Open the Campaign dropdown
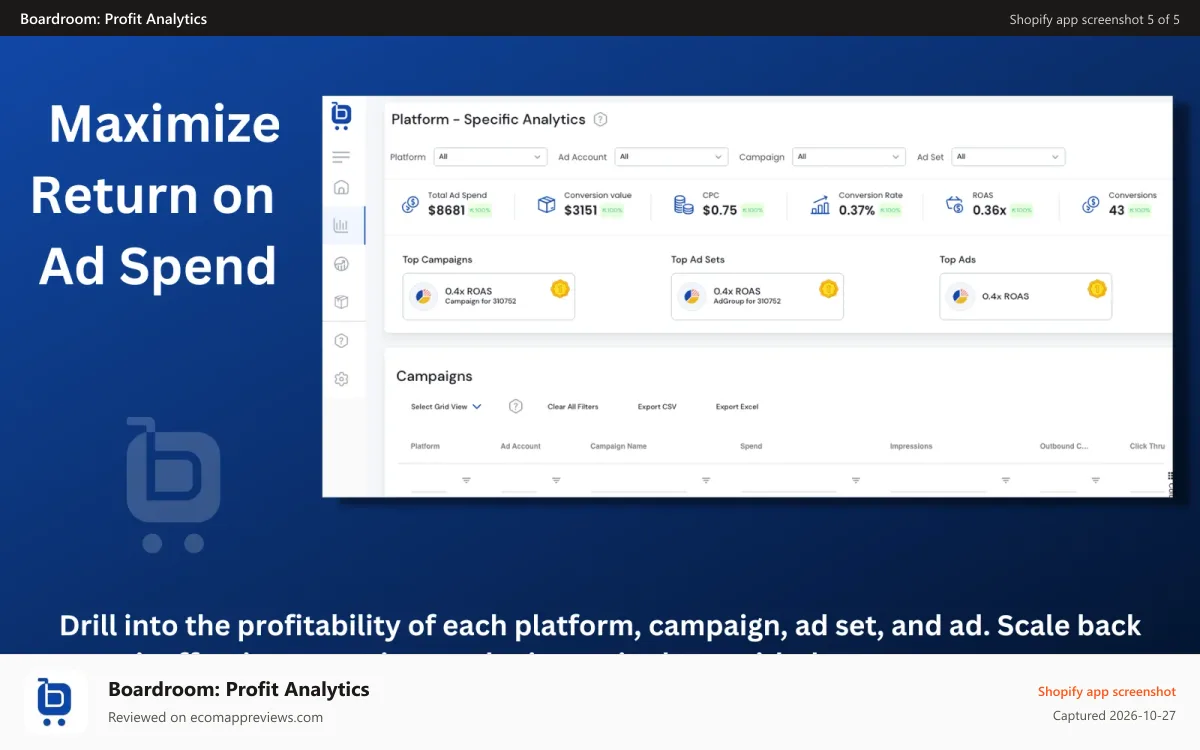This screenshot has height=750, width=1200. tap(849, 157)
